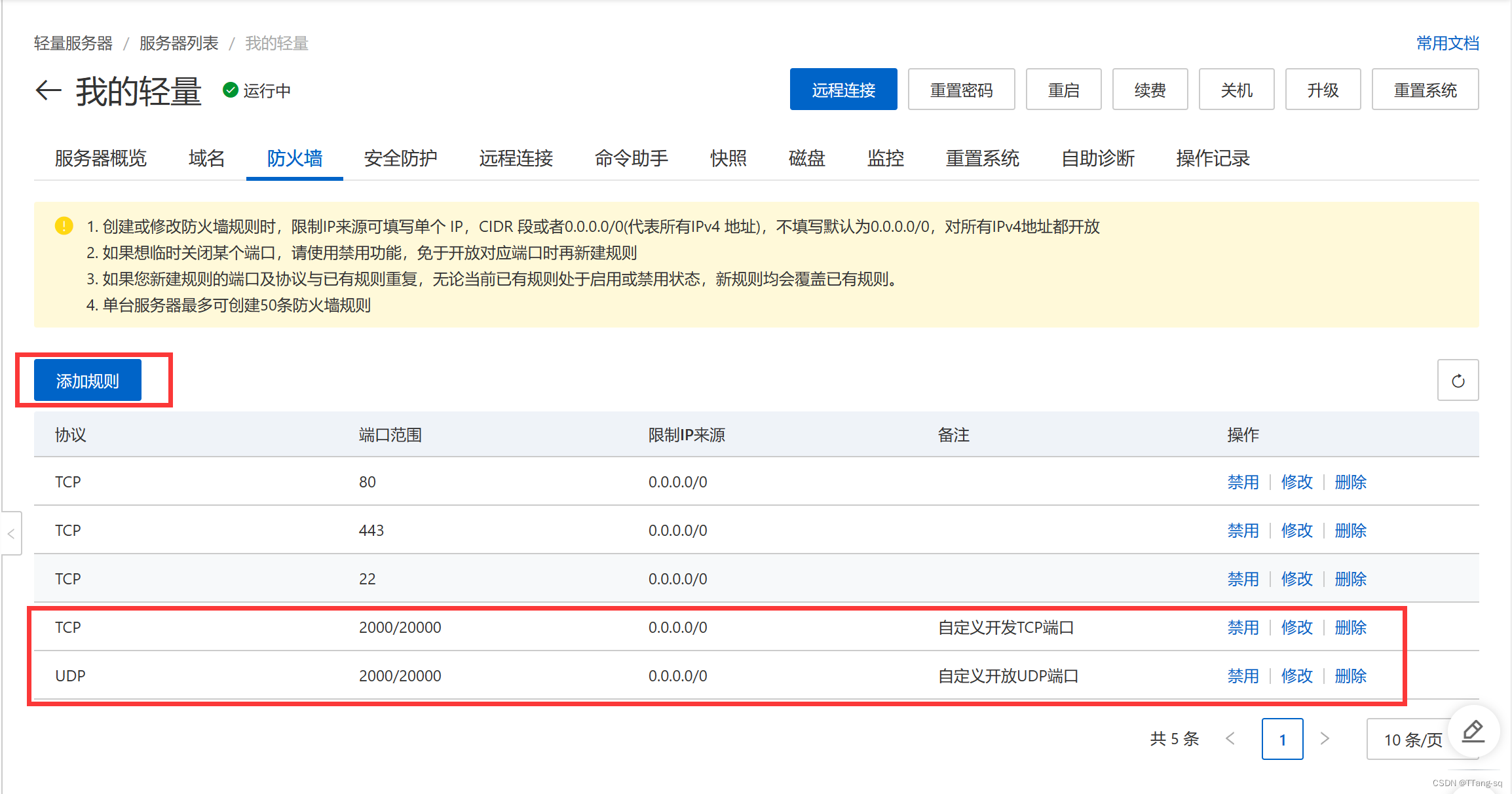
Task: Click the previous page arrow icon
Action: click(1230, 738)
